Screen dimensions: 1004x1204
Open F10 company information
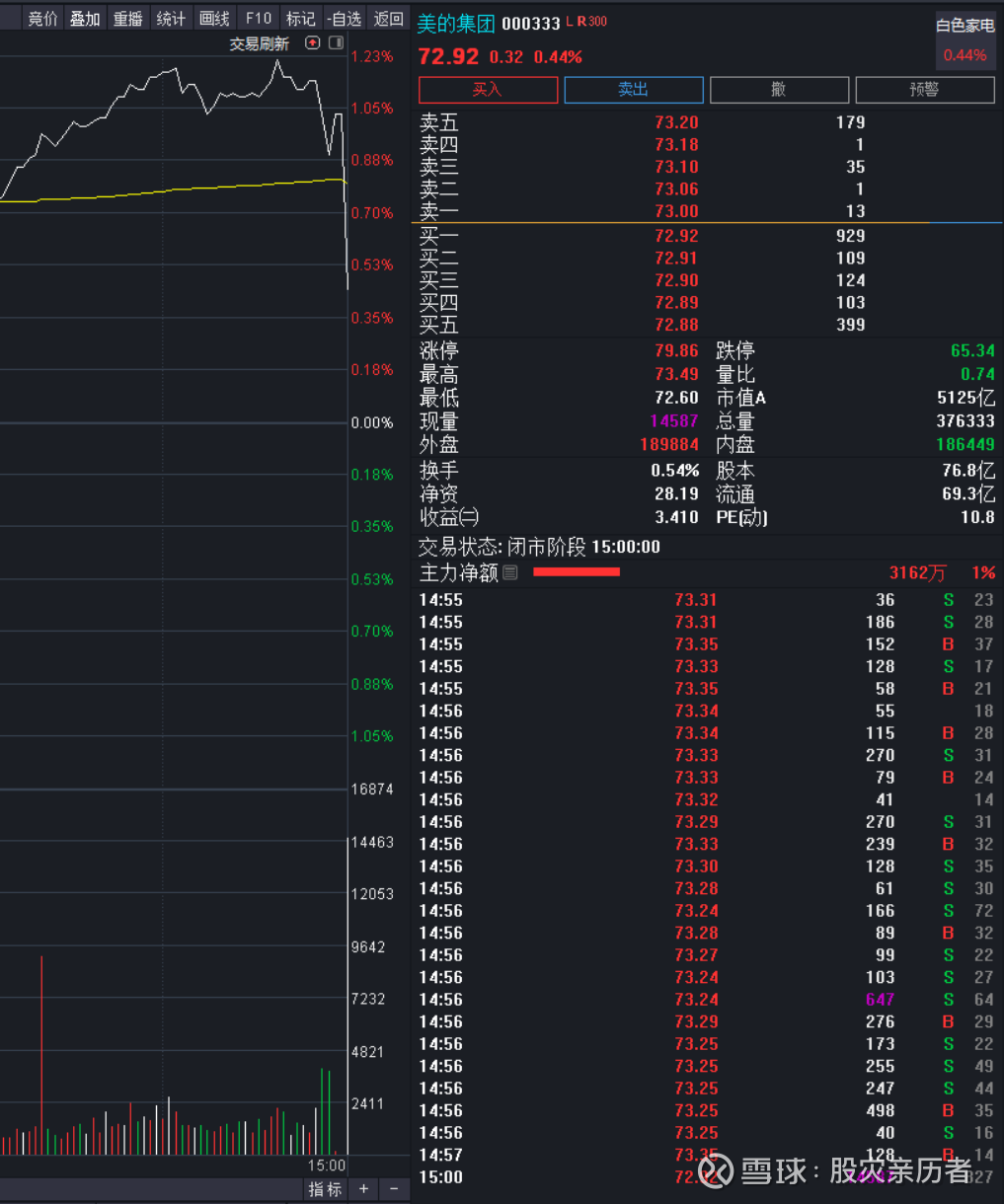258,17
